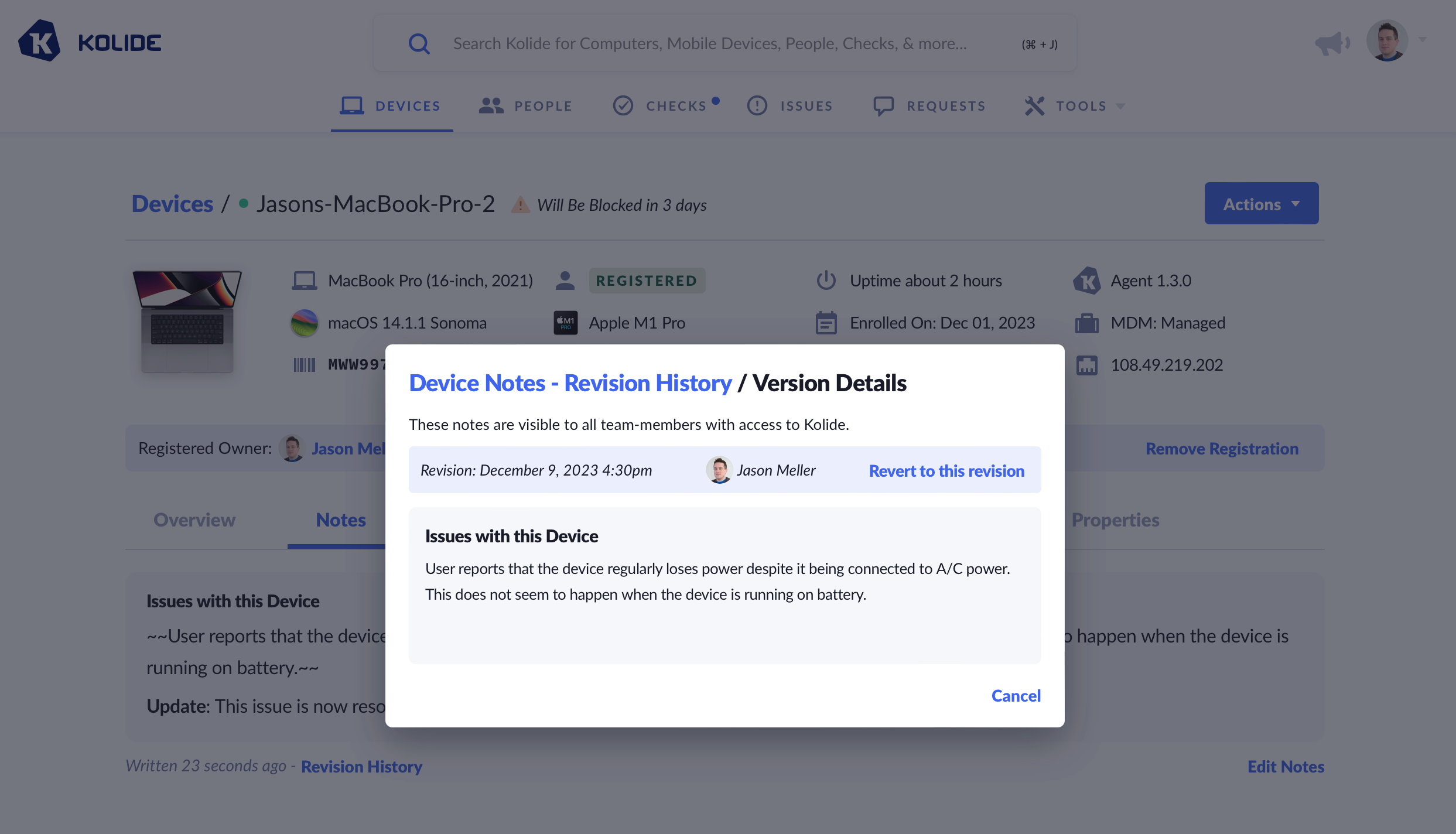Click the Kolide search input field
1456x834 pixels.
[x=710, y=43]
